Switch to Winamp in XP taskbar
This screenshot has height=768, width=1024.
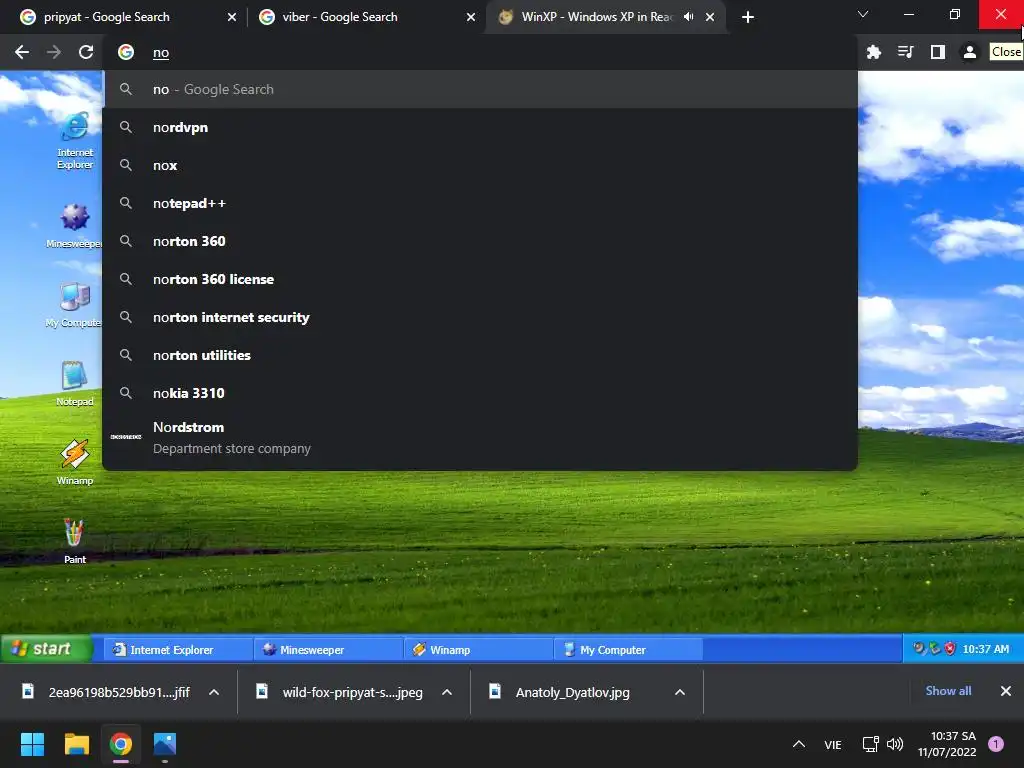coord(478,650)
